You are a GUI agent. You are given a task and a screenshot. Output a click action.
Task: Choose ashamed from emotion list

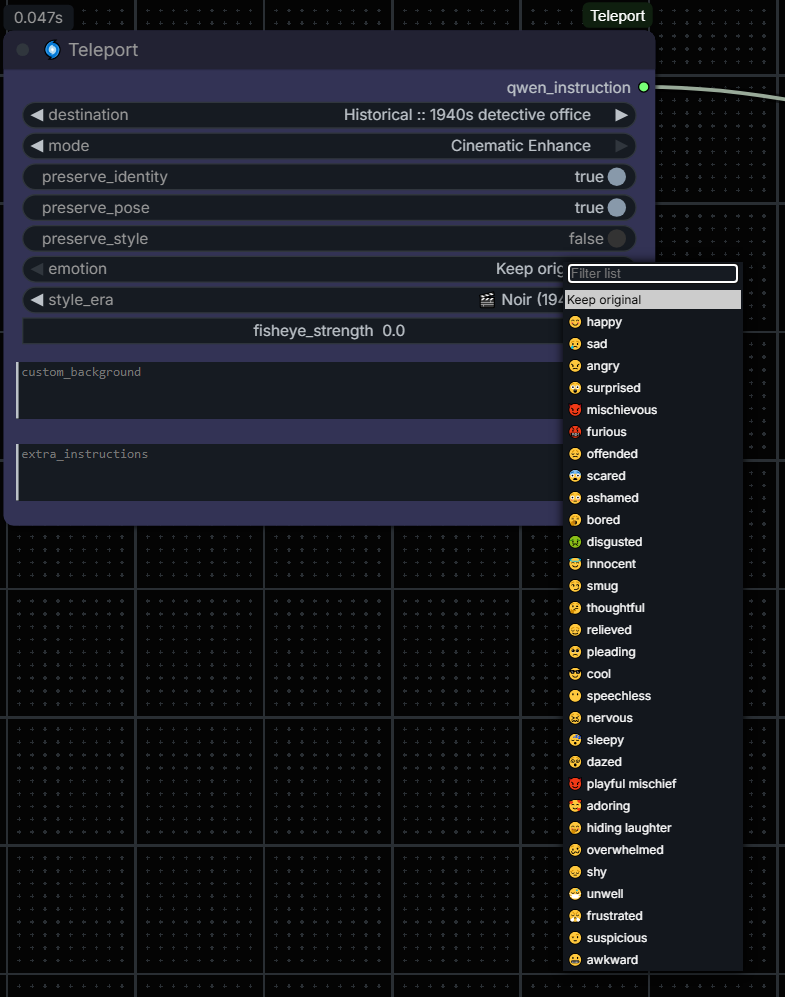[x=653, y=498]
